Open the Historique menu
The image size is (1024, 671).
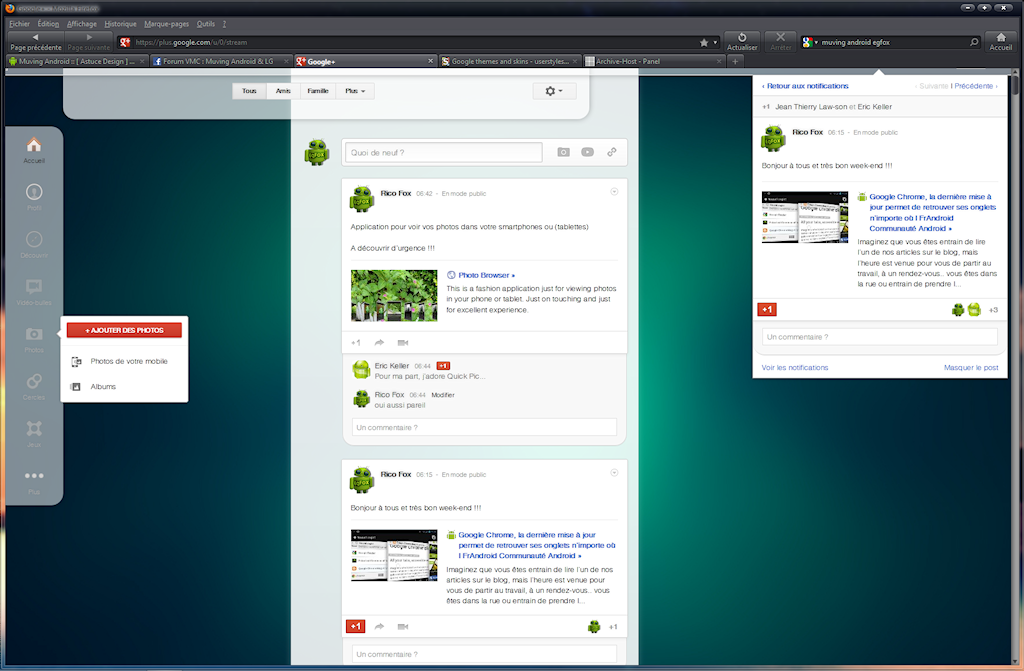pos(120,24)
